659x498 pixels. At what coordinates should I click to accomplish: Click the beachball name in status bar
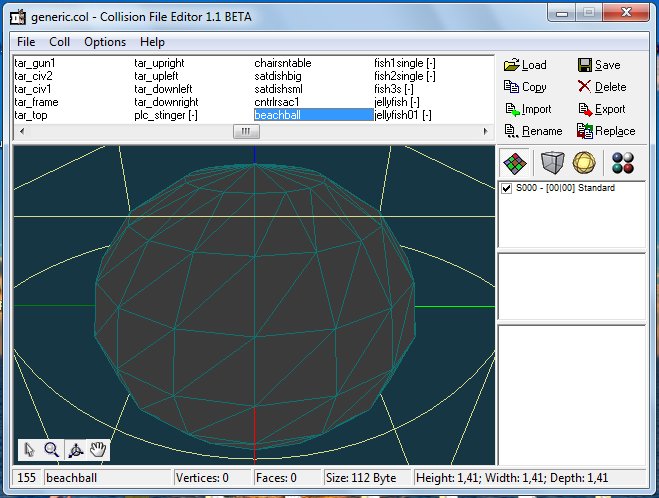71,478
